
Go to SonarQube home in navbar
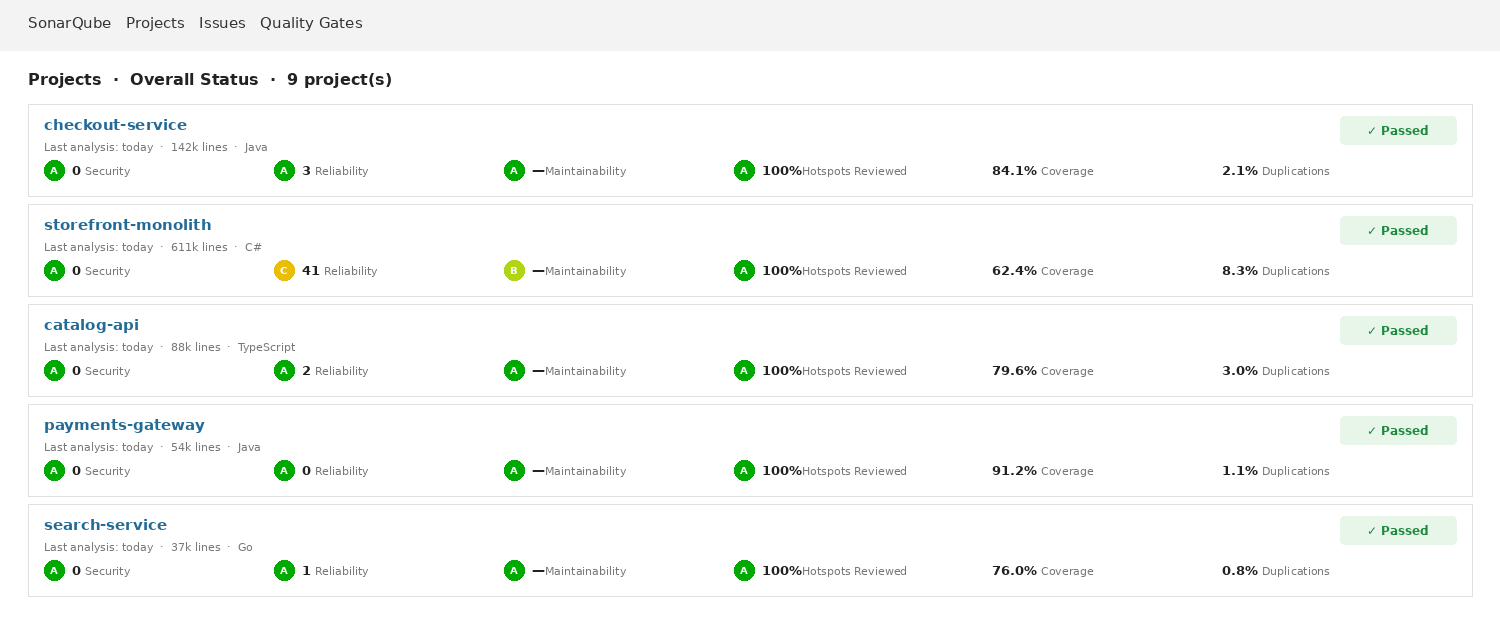coord(70,23)
